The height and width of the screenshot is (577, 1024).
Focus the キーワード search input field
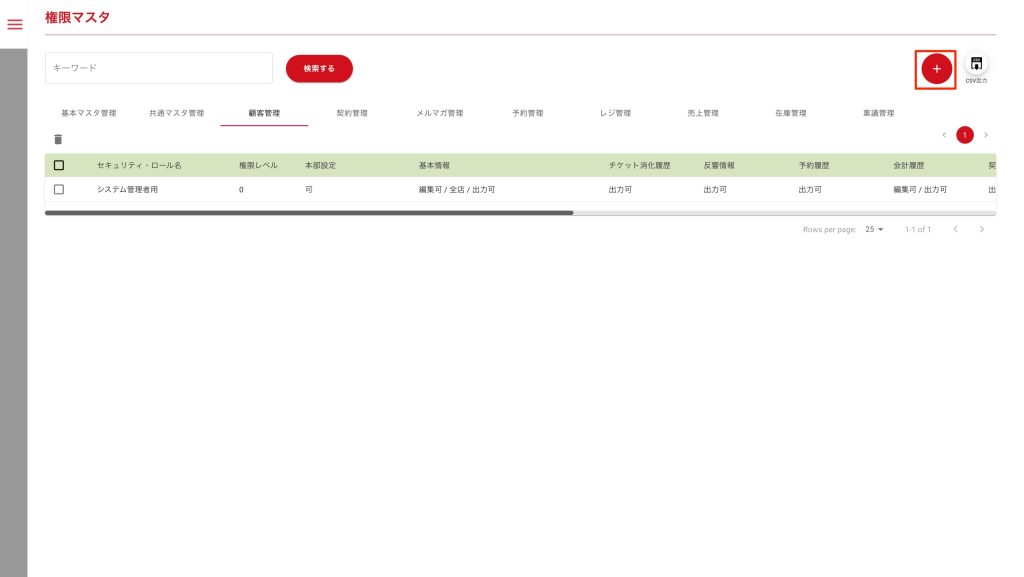[159, 68]
